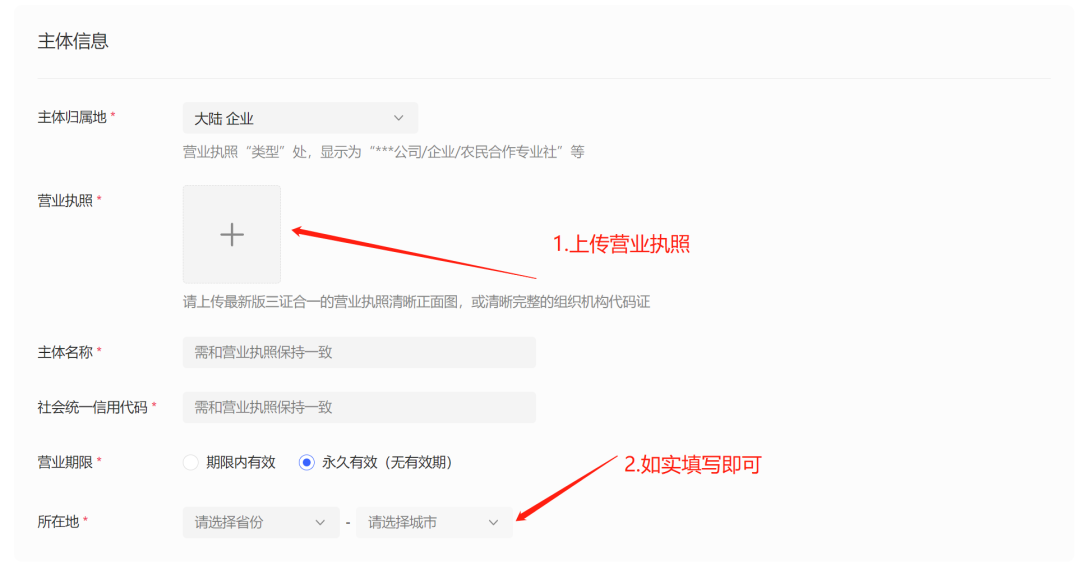Image resolution: width=1080 pixels, height=573 pixels.
Task: Click the 主体信息 section heading
Action: point(73,41)
